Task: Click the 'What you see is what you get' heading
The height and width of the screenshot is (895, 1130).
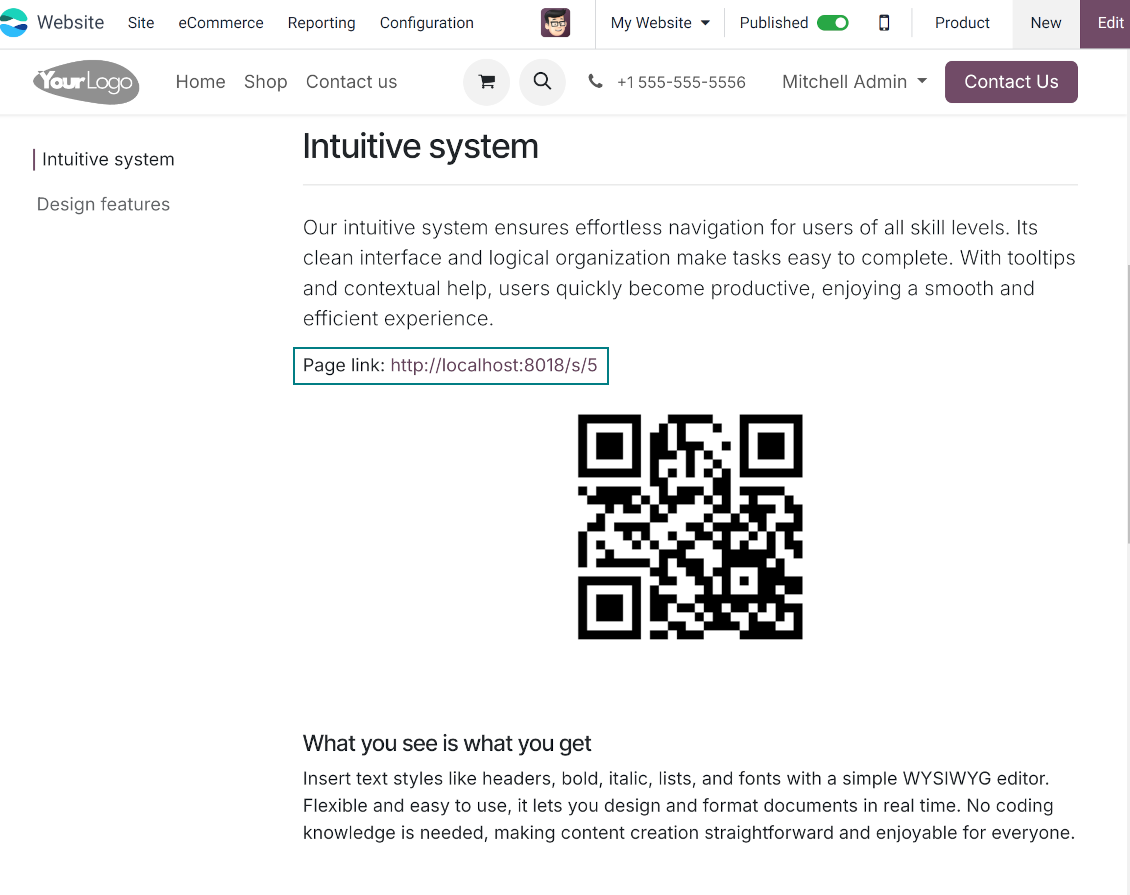Action: click(x=447, y=744)
